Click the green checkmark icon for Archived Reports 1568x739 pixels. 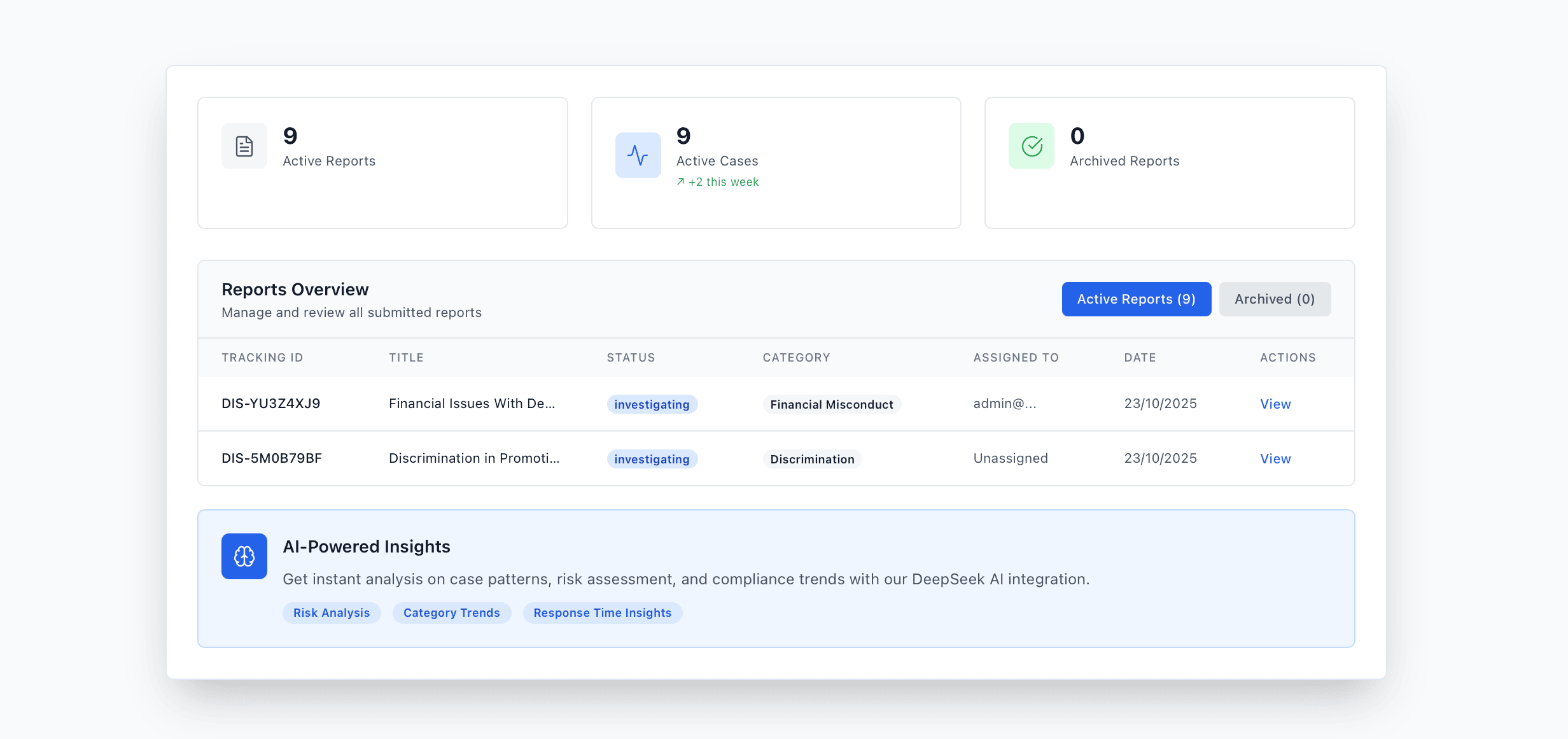point(1031,146)
